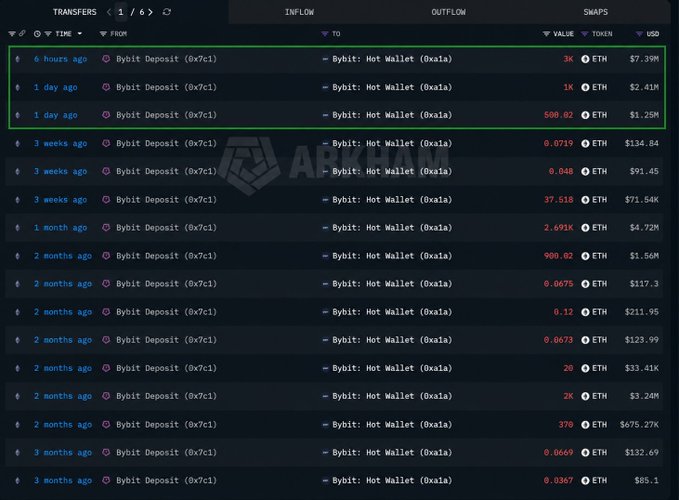Click Ethereum chain icon in the $7.39M row

coord(17,59)
